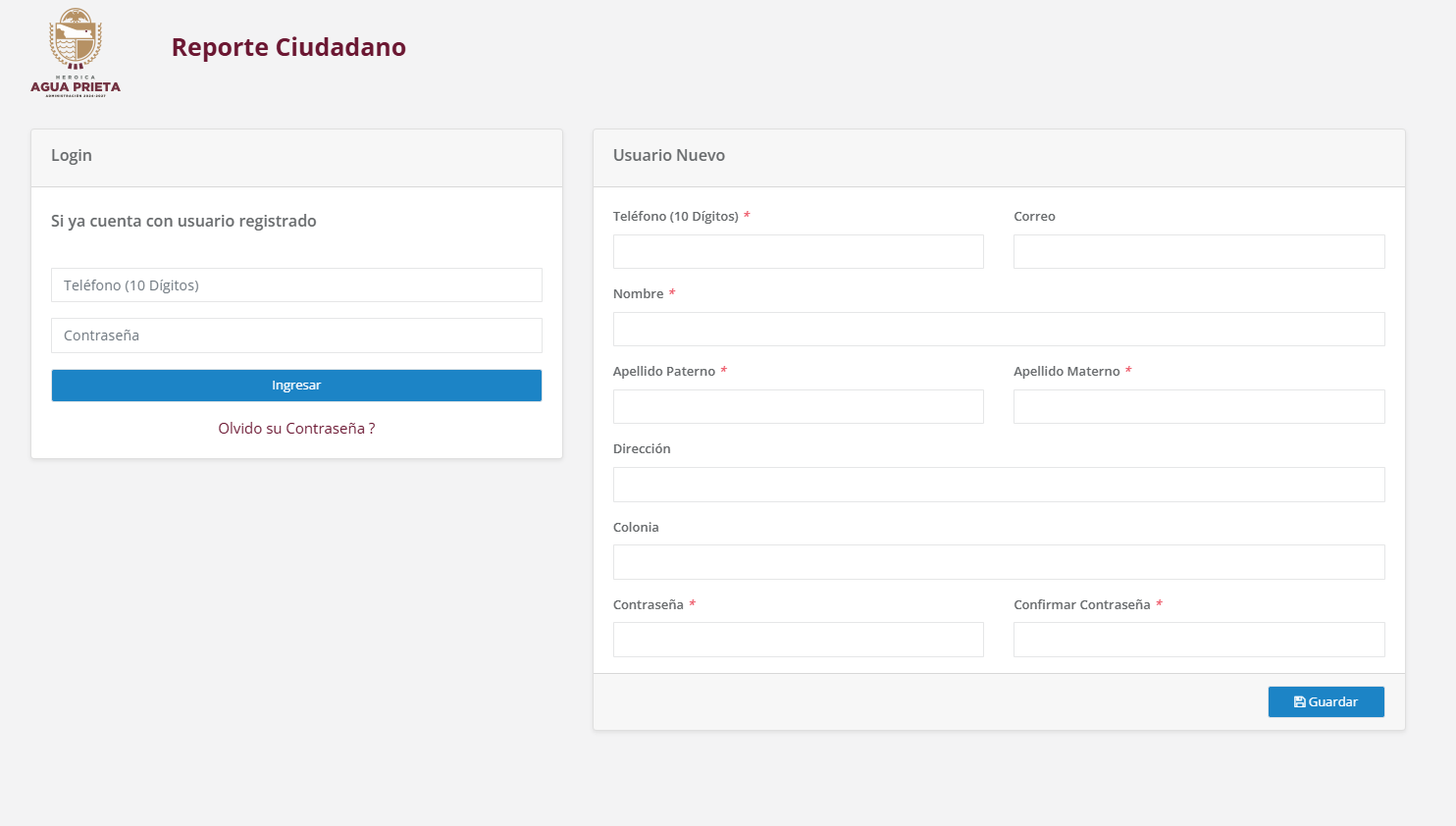Viewport: 1456px width, 826px height.
Task: Click the Confirmar Contraseña input field
Action: point(1198,640)
